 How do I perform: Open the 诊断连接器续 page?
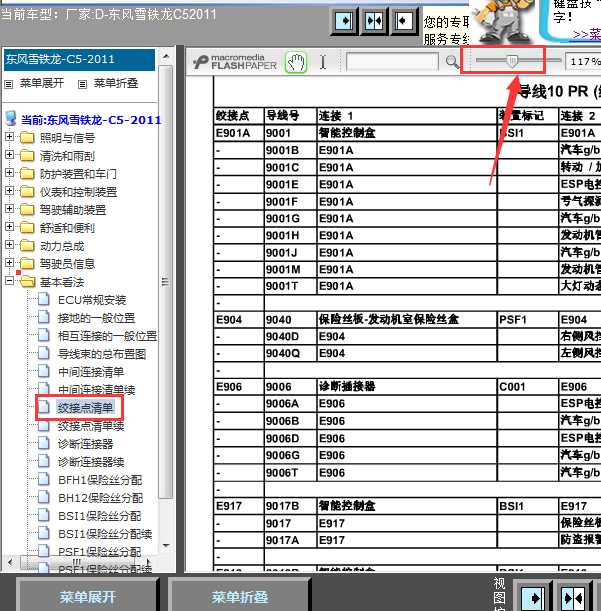tap(91, 462)
